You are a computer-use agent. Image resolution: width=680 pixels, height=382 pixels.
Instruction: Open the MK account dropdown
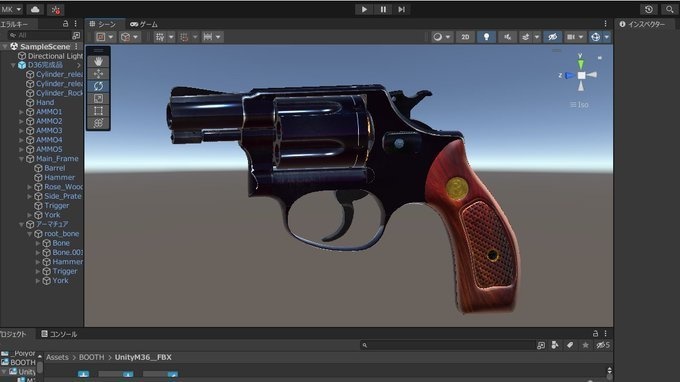tap(11, 9)
